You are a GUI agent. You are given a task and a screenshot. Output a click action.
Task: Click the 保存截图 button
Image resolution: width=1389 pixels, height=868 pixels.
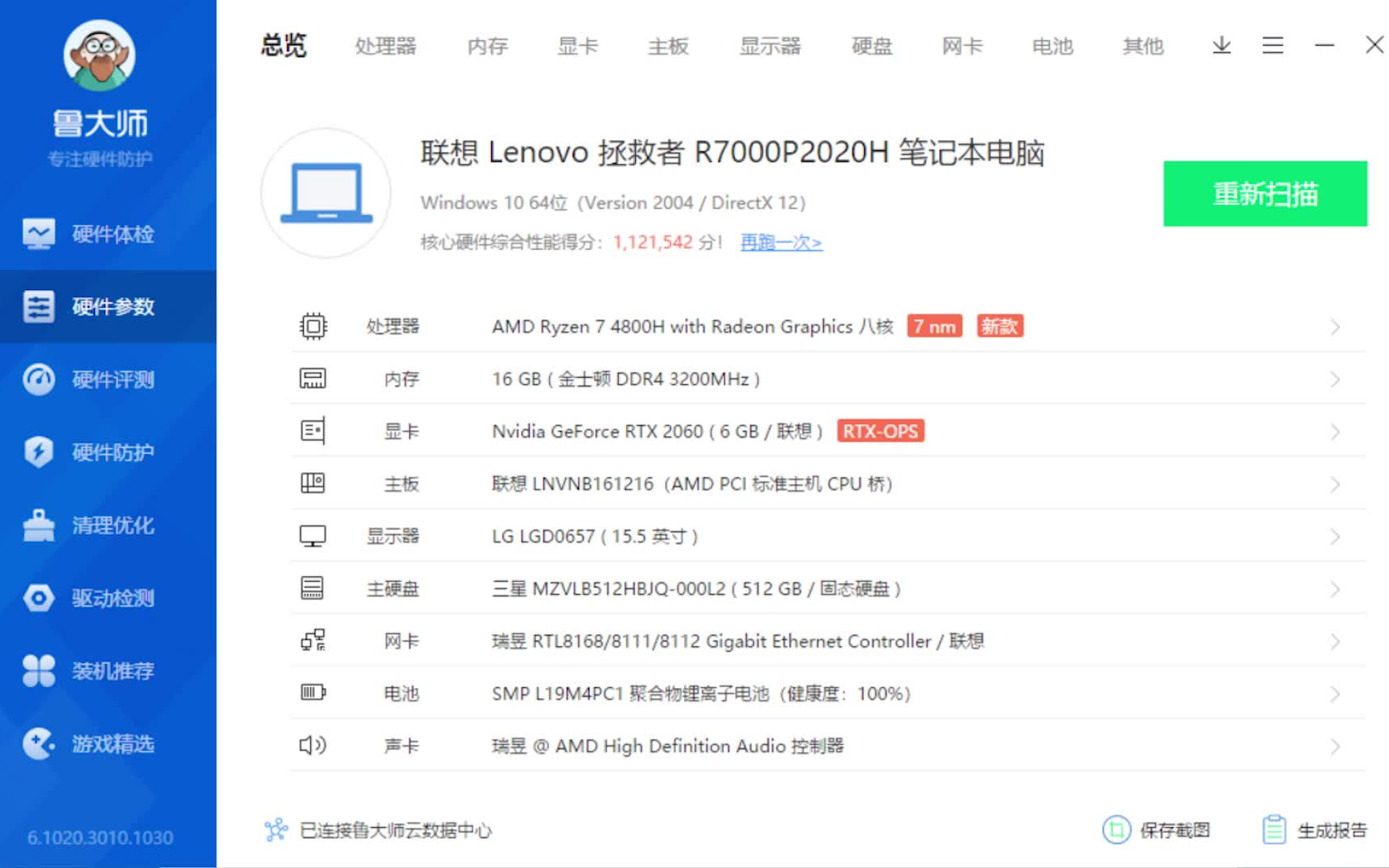1156,829
